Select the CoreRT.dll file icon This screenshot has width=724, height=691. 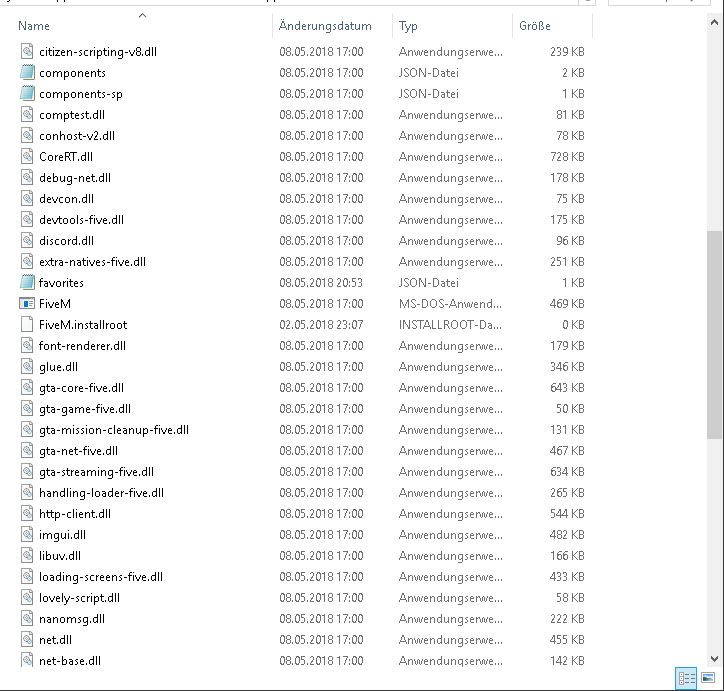(27, 156)
